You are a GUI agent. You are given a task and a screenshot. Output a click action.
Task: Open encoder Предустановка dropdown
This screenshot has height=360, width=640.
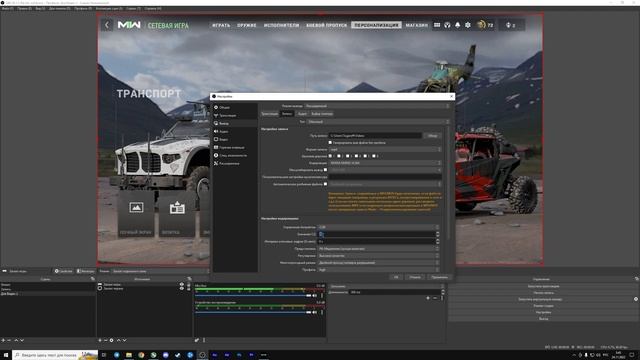click(378, 249)
